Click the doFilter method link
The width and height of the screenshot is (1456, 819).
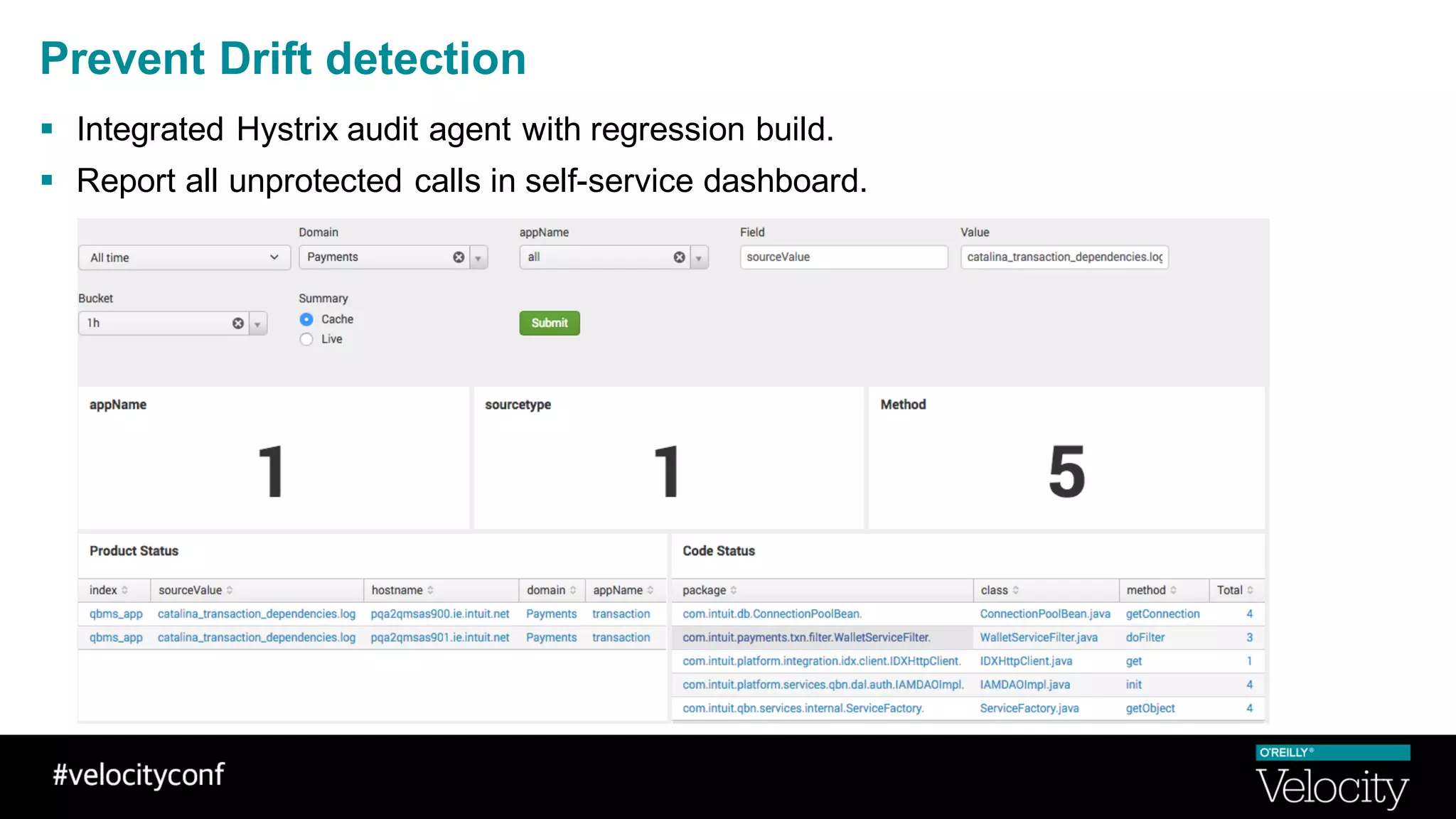pos(1145,638)
